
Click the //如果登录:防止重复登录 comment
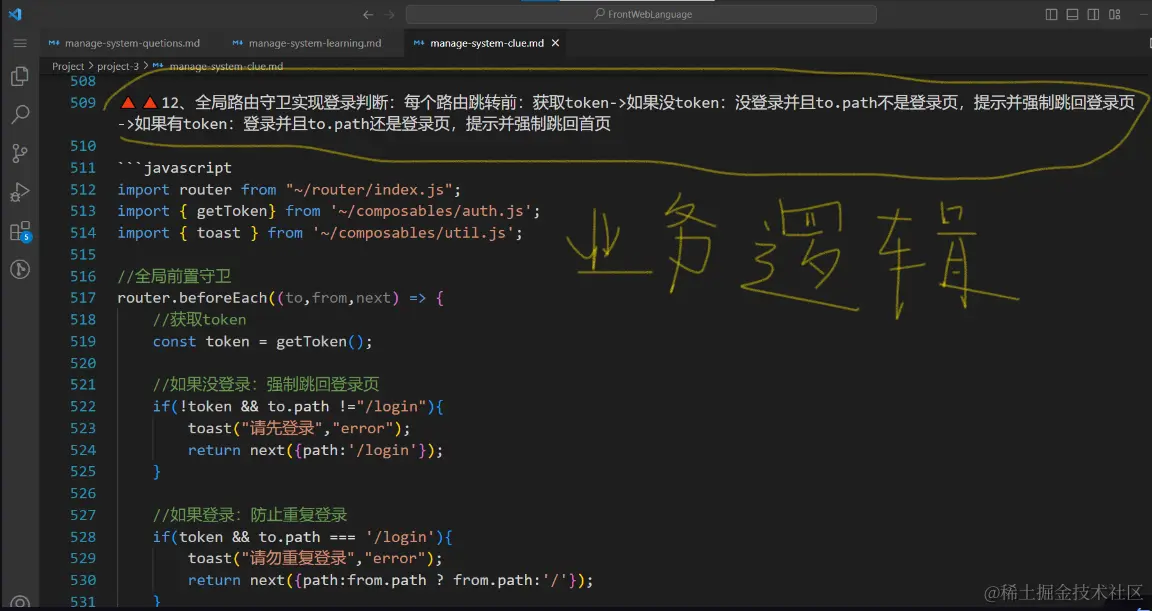click(250, 515)
